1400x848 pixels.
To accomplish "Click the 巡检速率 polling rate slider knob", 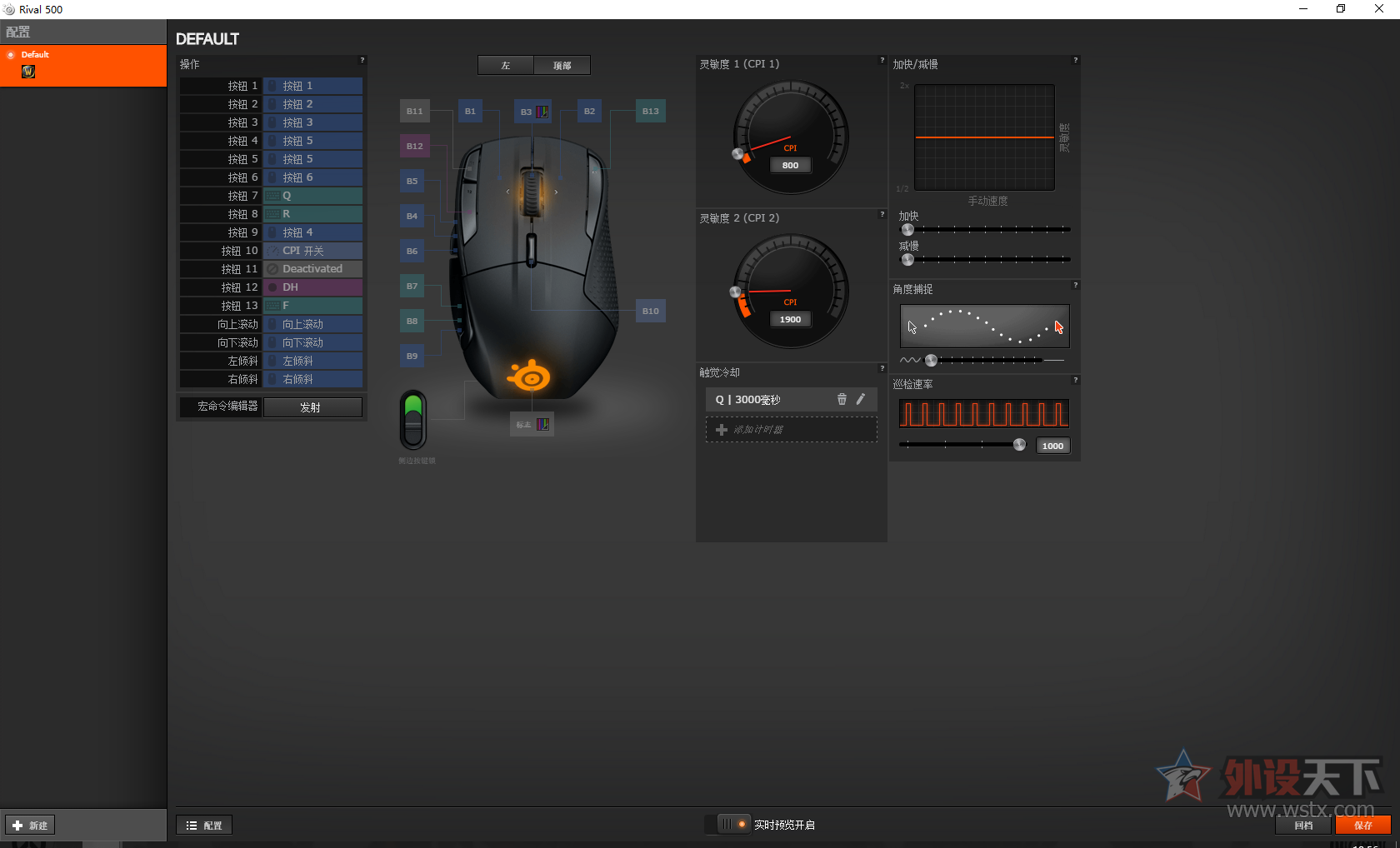I will coord(1020,445).
